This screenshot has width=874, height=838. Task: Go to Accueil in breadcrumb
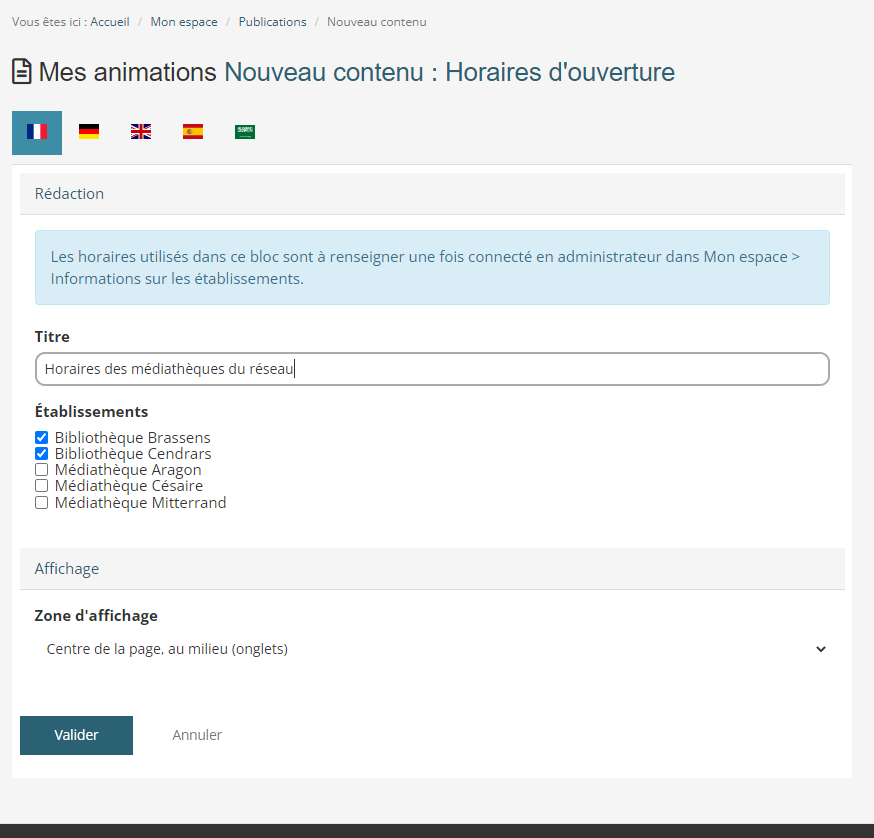pos(110,22)
